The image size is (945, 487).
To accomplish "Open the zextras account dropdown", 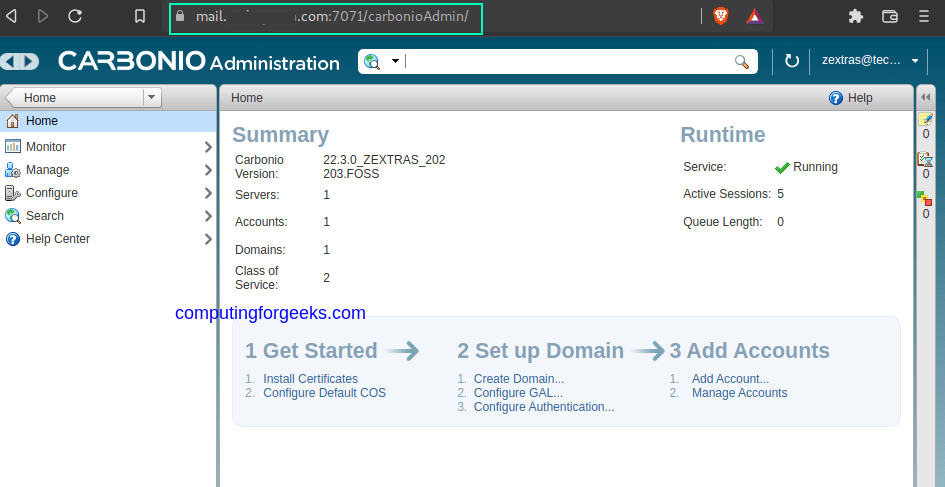I will tap(870, 60).
